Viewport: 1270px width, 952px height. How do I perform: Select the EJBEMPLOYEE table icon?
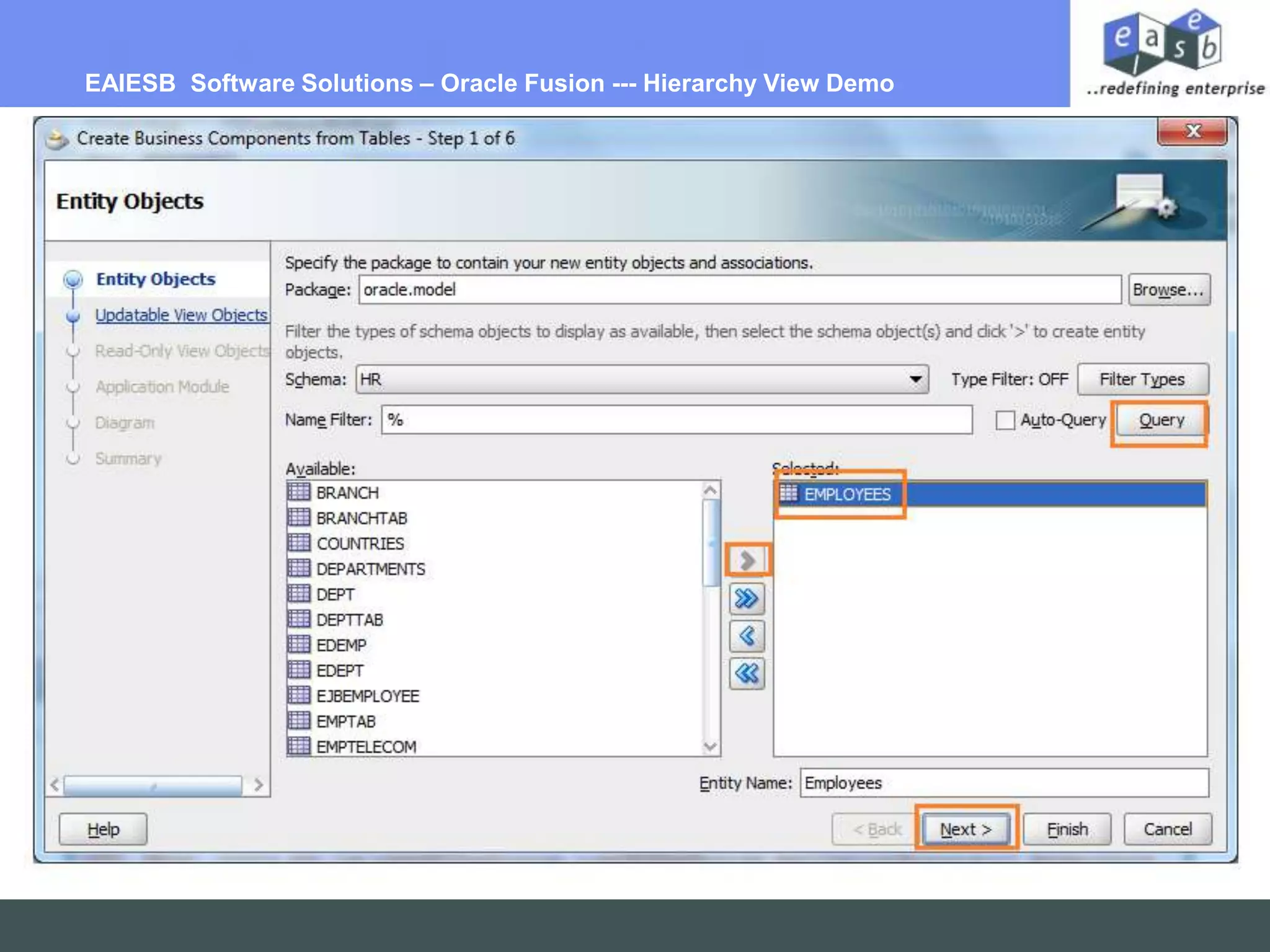pos(299,695)
